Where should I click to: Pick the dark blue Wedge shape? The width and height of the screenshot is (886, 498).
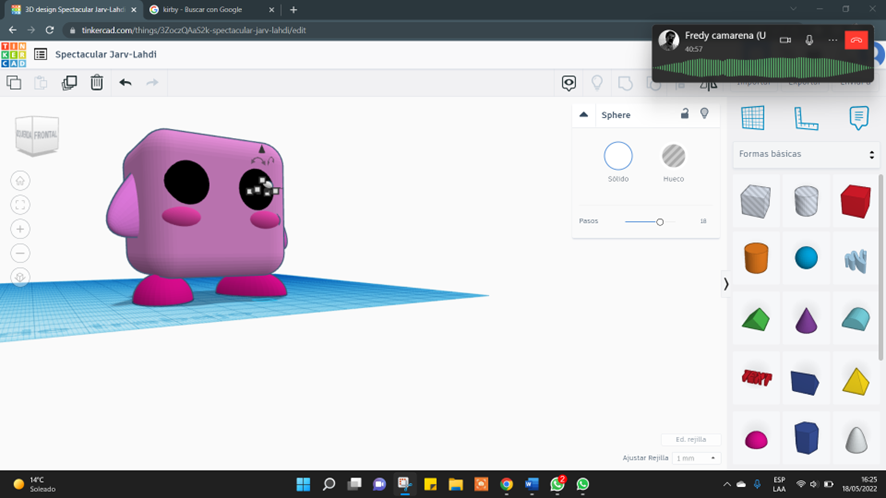pyautogui.click(x=806, y=382)
